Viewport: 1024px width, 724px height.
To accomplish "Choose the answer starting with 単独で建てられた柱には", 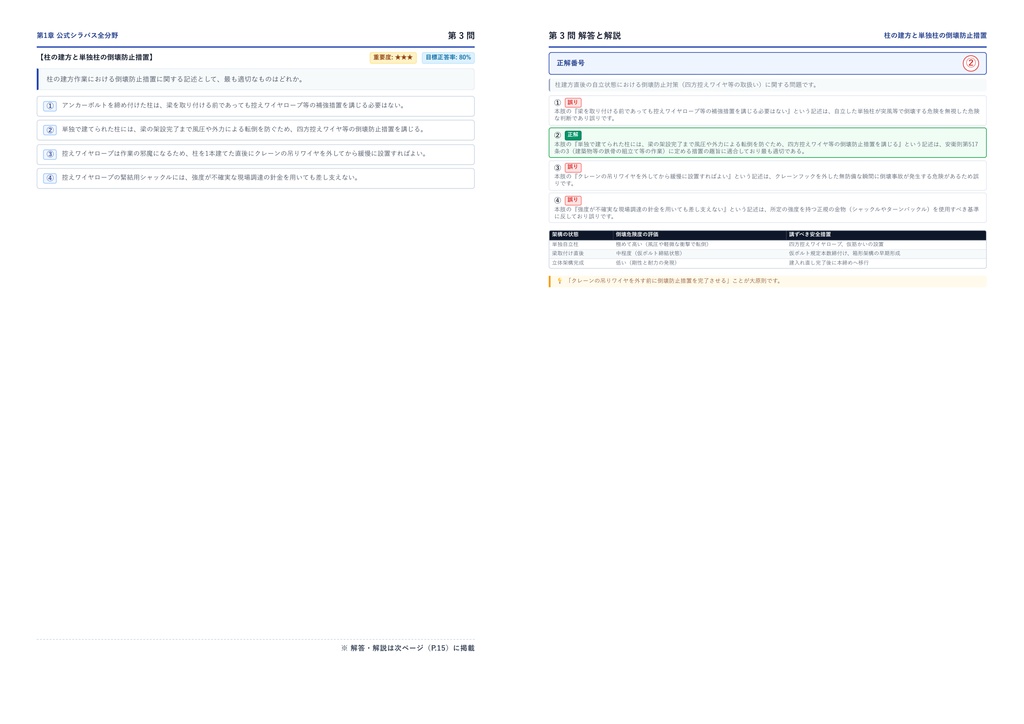I will pyautogui.click(x=255, y=130).
